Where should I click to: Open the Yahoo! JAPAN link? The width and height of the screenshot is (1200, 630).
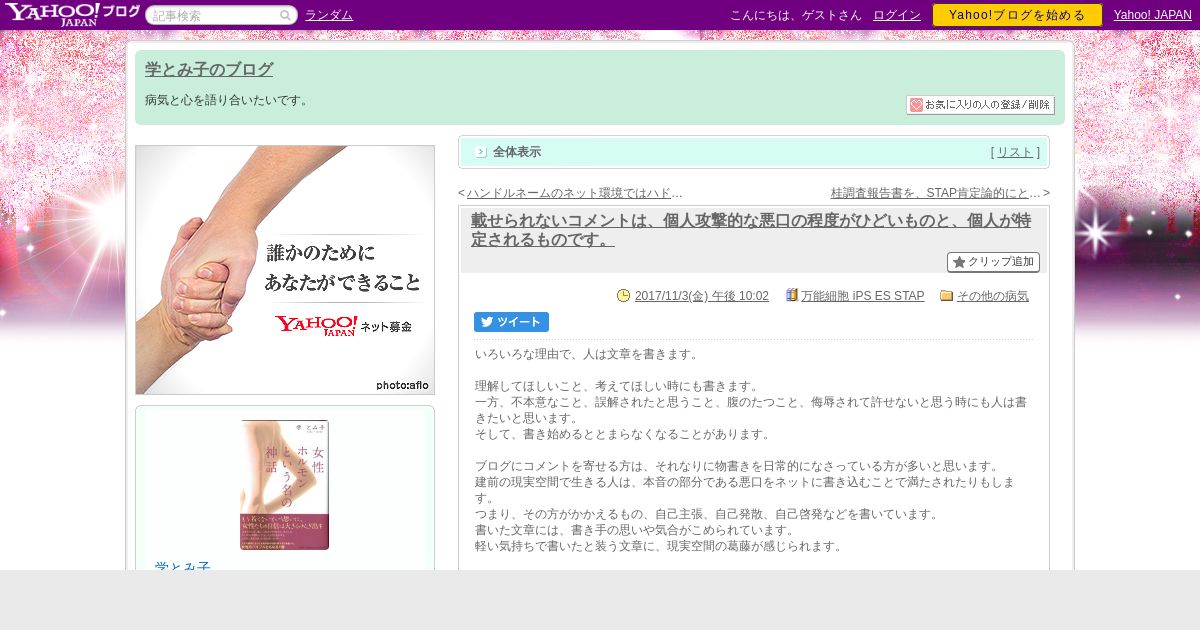pyautogui.click(x=1153, y=15)
